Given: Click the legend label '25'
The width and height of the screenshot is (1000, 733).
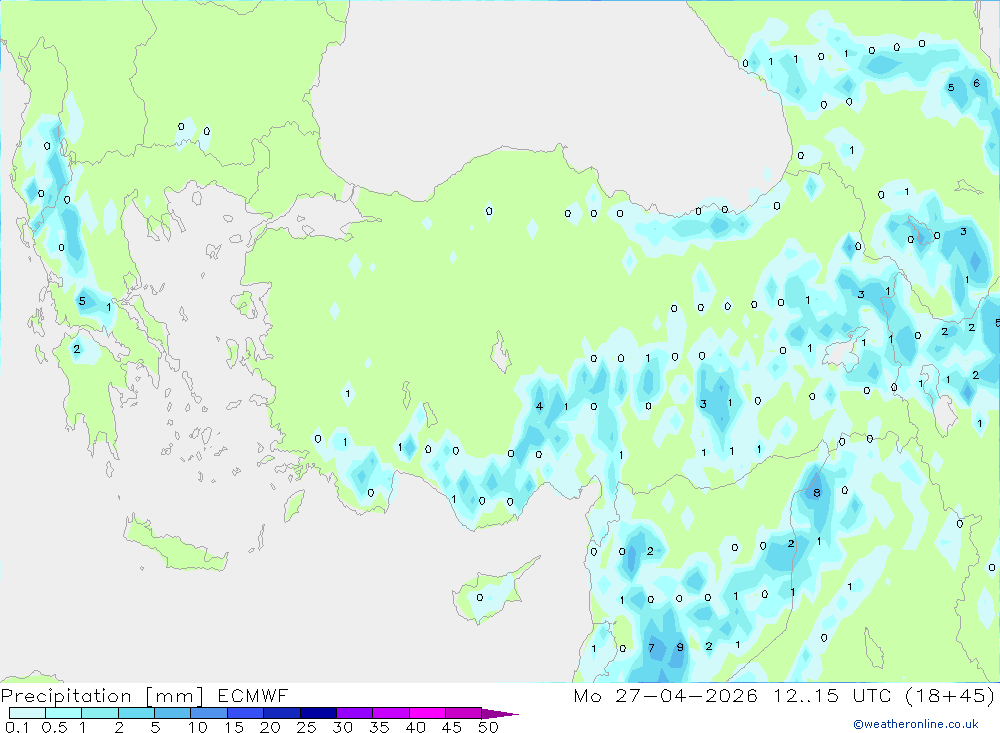Looking at the screenshot, I should coord(306,727).
